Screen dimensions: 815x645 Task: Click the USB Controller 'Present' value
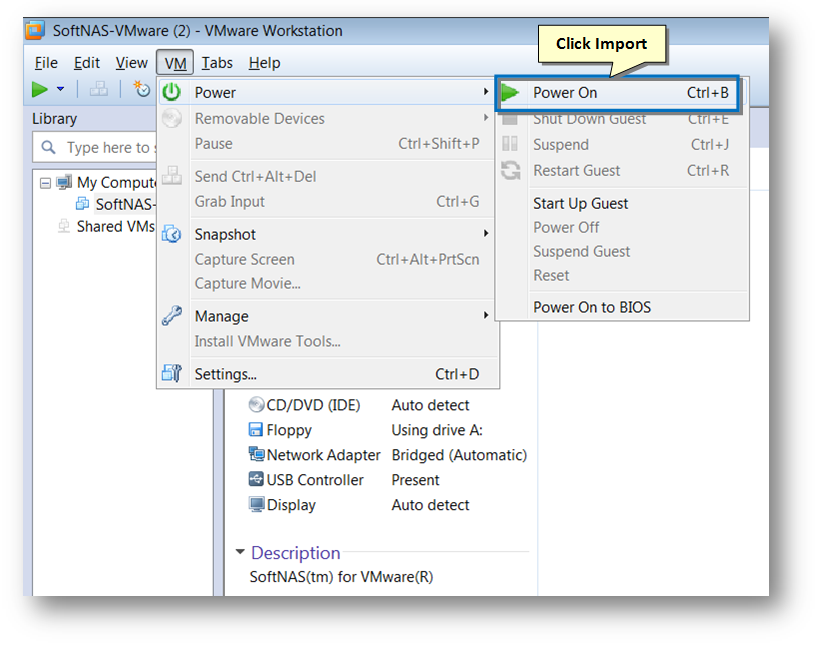click(x=415, y=480)
